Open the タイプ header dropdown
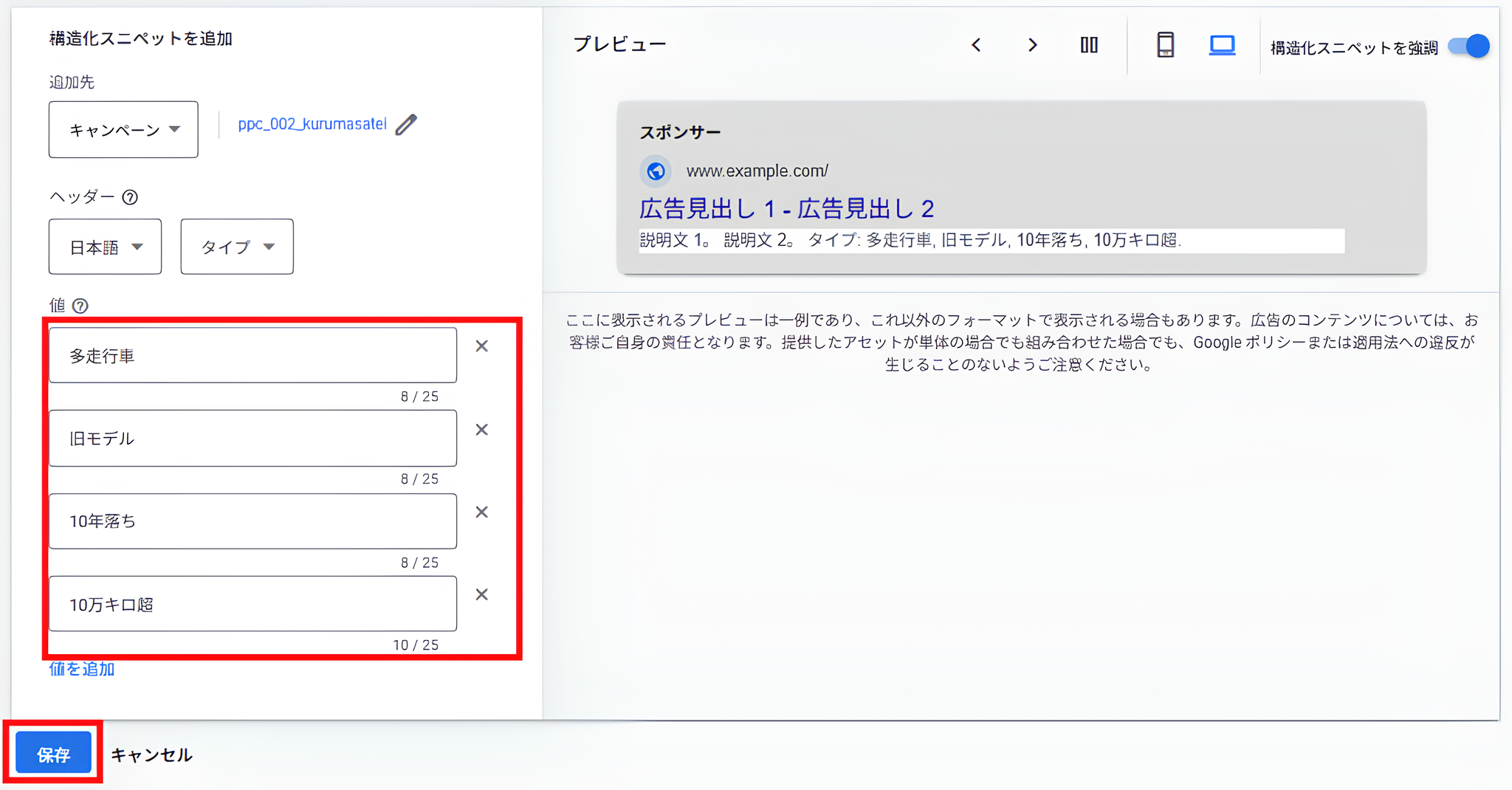1512x790 pixels. click(x=236, y=247)
